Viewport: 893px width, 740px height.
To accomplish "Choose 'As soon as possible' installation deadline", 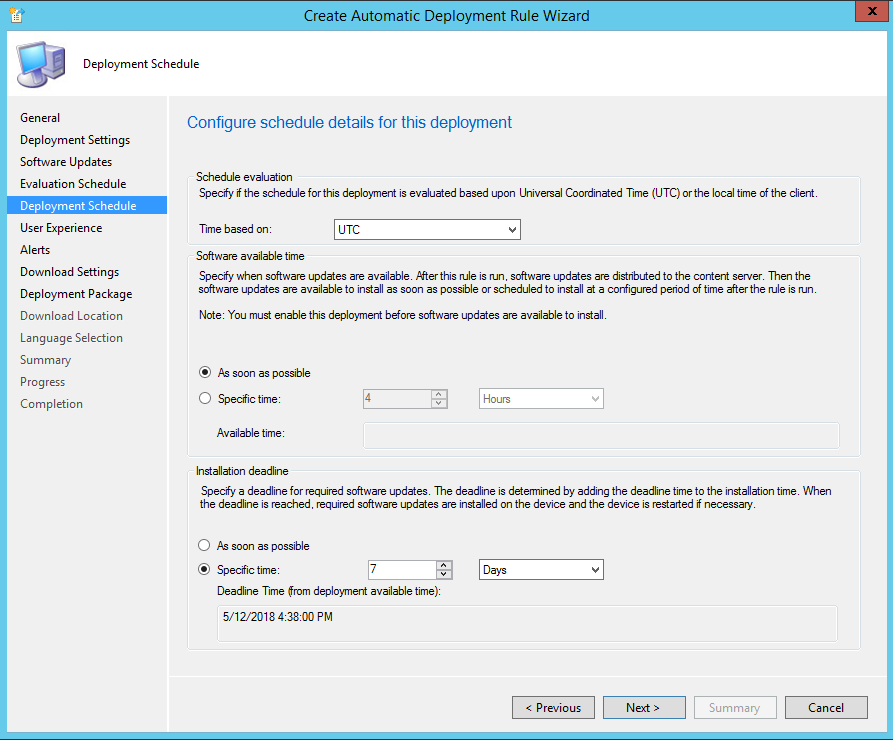I will [x=206, y=546].
